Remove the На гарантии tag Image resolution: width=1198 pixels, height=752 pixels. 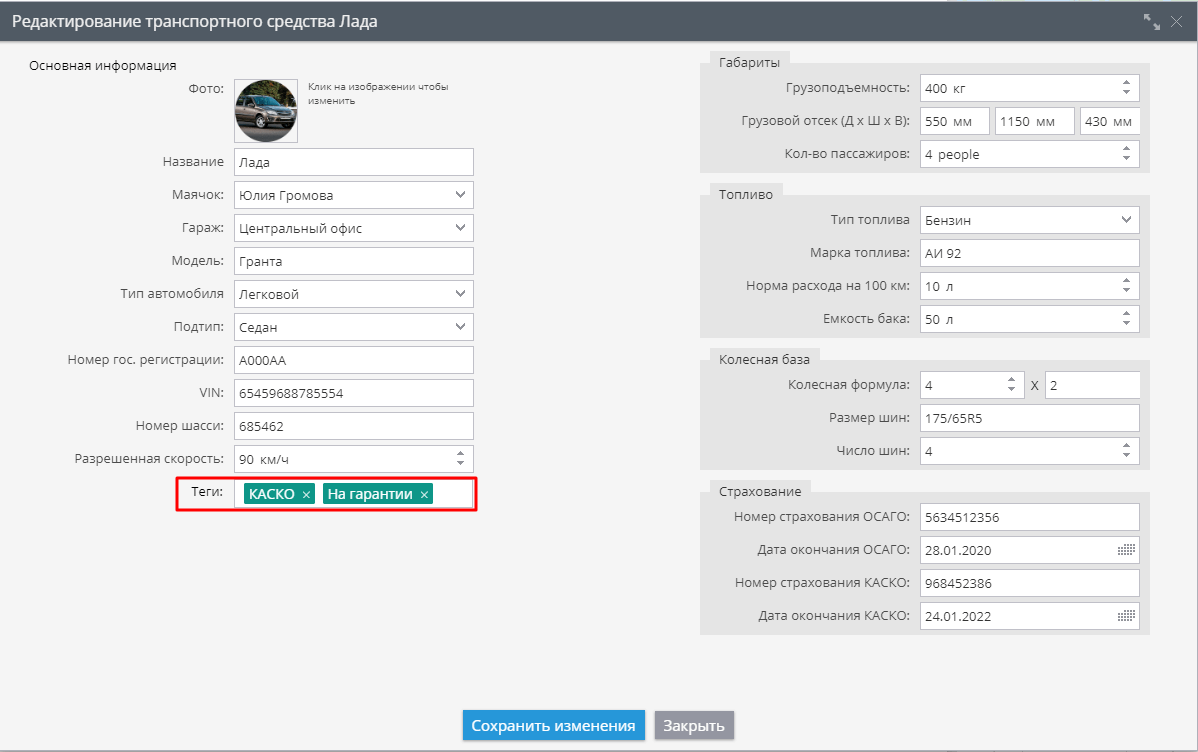pos(424,494)
